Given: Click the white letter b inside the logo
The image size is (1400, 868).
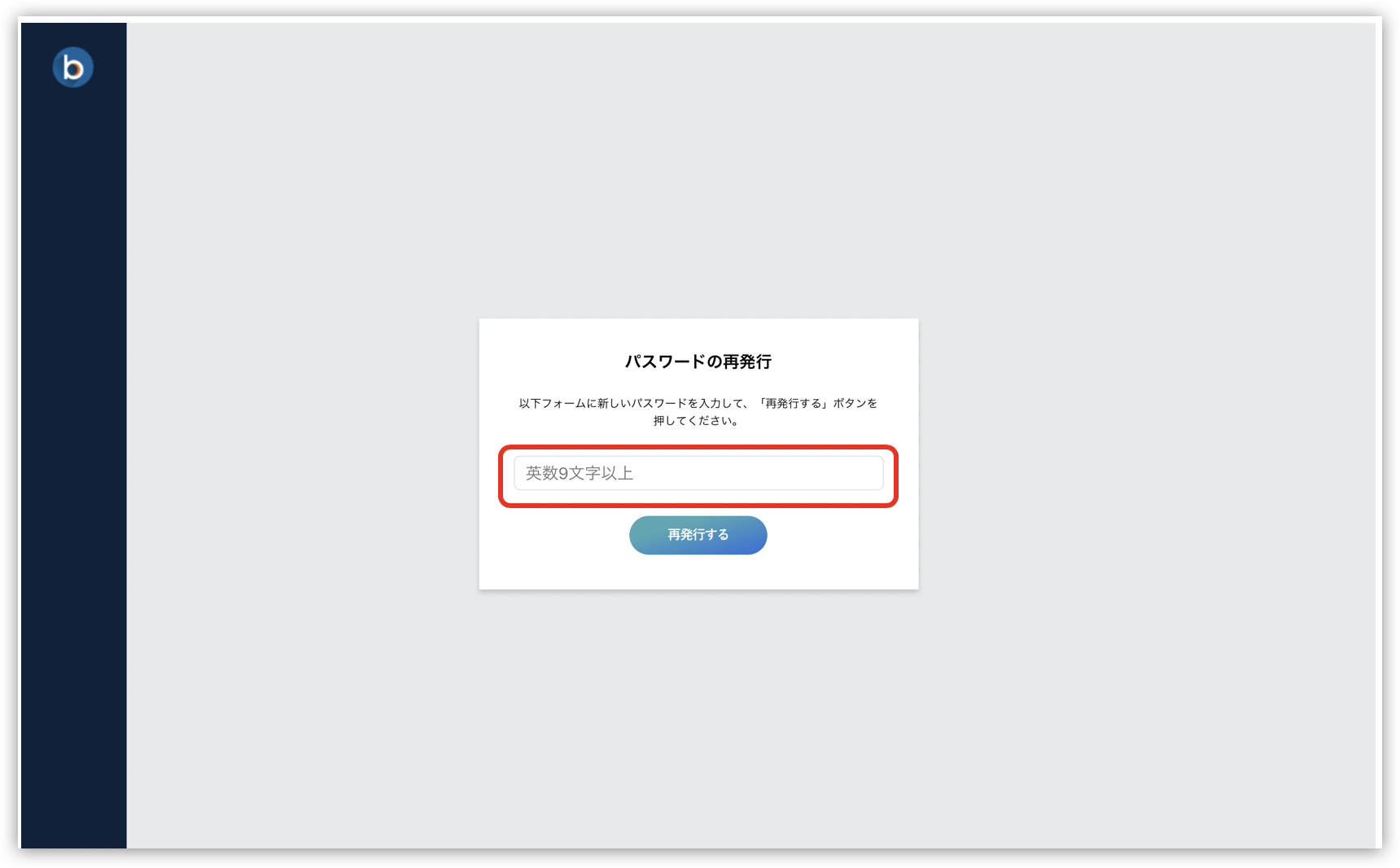Looking at the screenshot, I should [x=73, y=68].
